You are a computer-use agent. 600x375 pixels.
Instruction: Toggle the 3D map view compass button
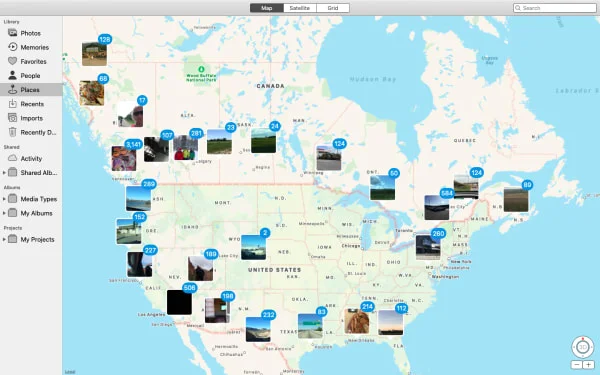click(x=582, y=347)
